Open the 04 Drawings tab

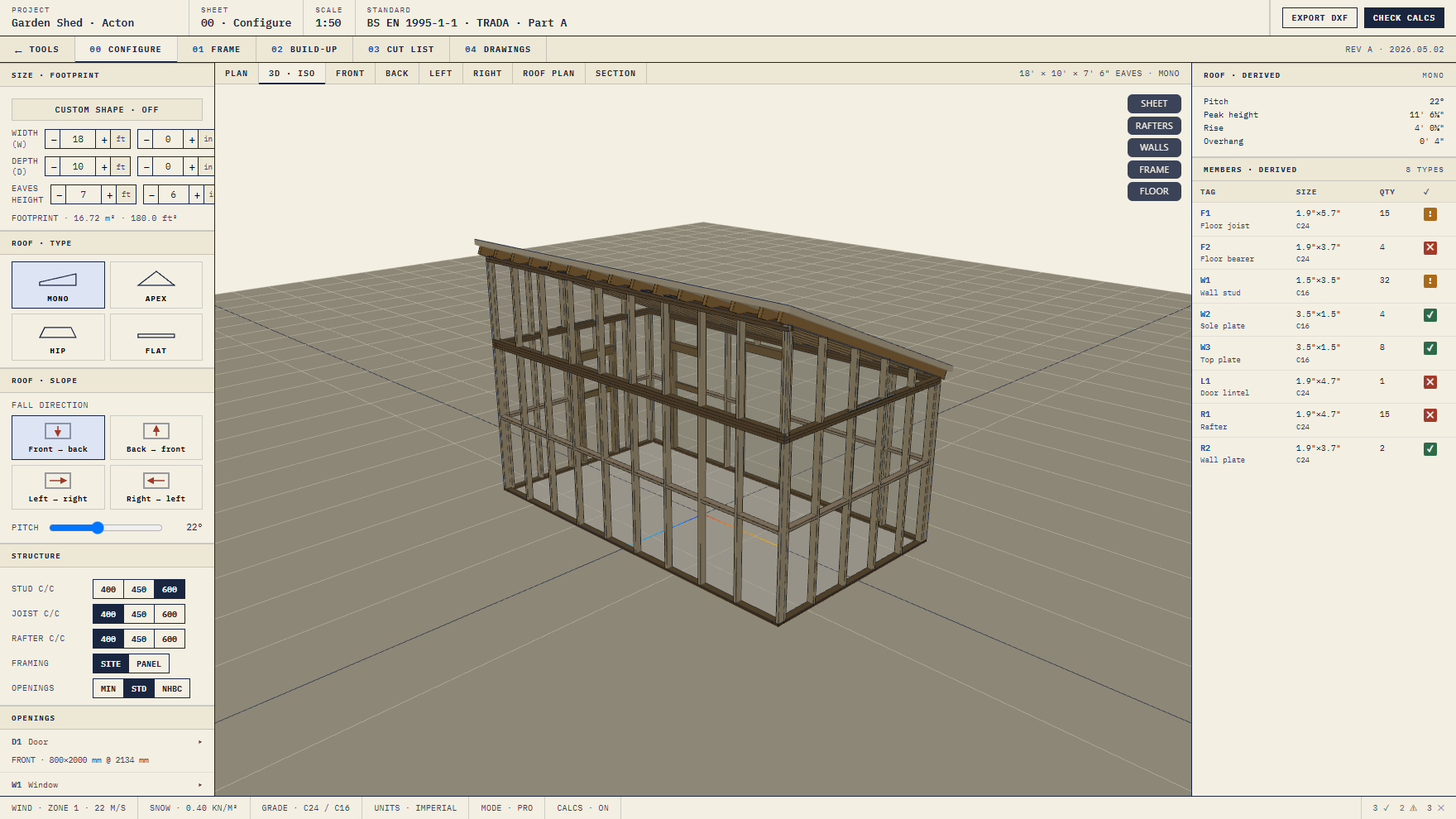(498, 50)
